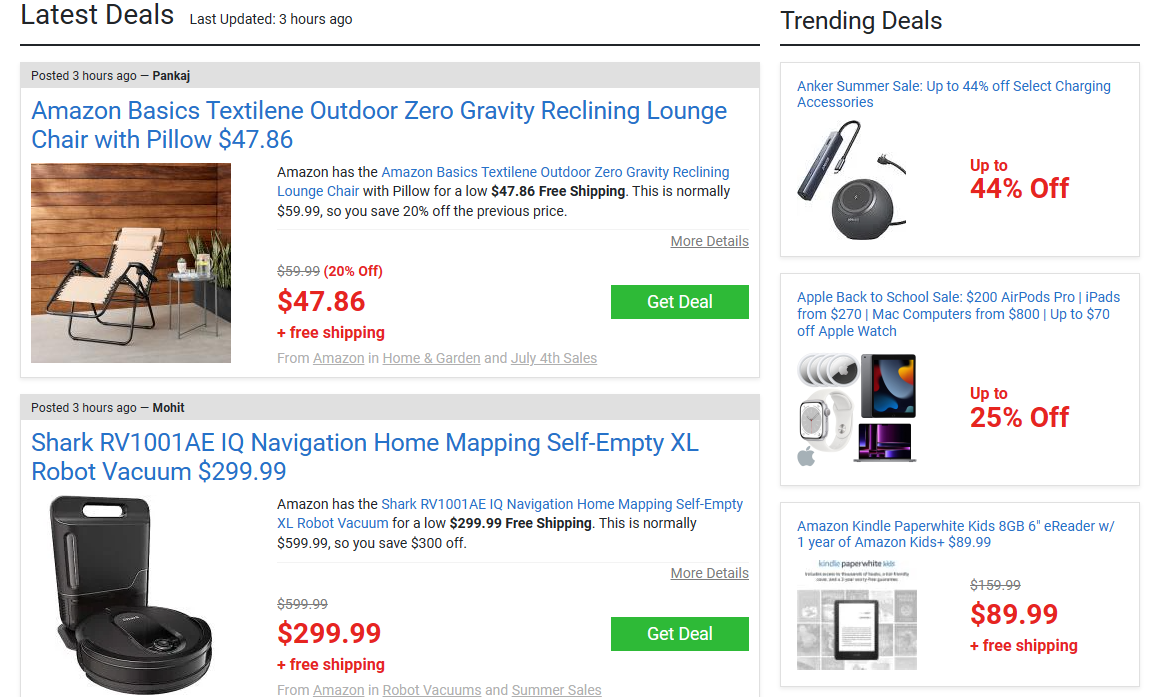1161x697 pixels.
Task: Click Get Deal for the lounge chair
Action: 680,302
